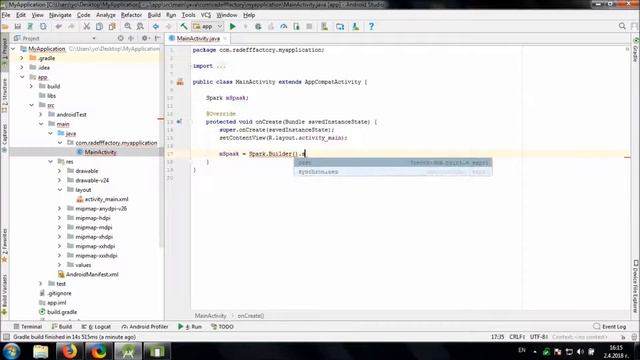Choose the second autocomplete suggestion
Screen dimensions: 640x360
(x=393, y=172)
